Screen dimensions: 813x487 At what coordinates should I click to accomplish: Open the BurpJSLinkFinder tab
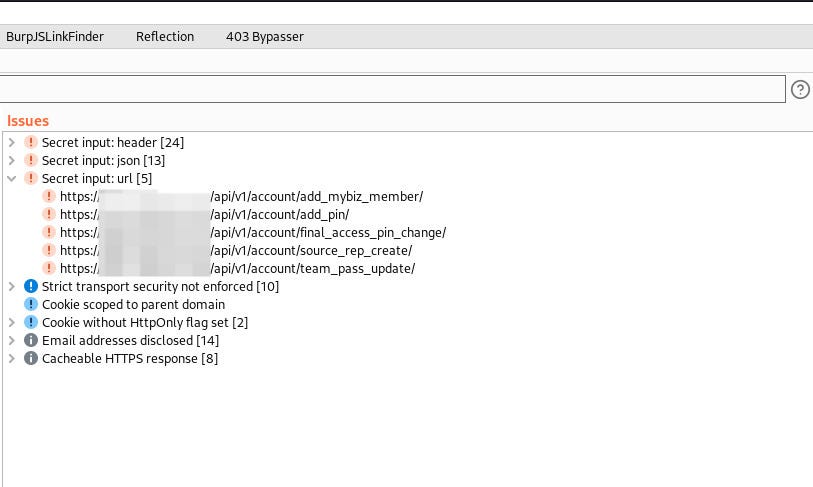tap(55, 37)
